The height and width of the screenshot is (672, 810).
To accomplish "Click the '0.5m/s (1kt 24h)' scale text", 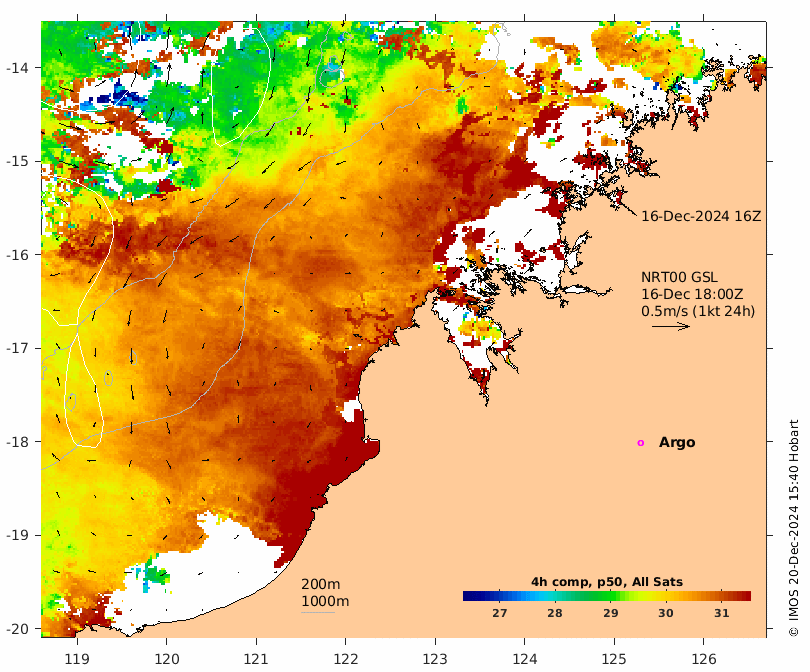I will [698, 311].
